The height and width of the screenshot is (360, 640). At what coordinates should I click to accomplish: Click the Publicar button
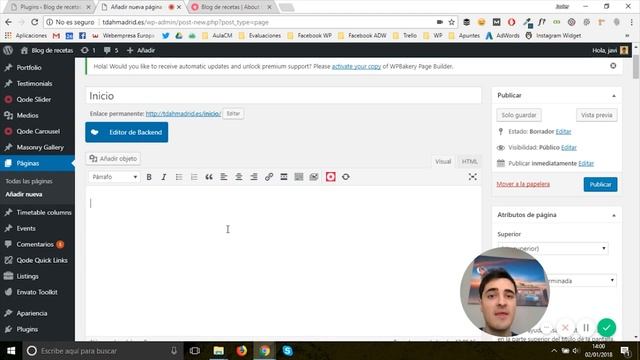600,184
